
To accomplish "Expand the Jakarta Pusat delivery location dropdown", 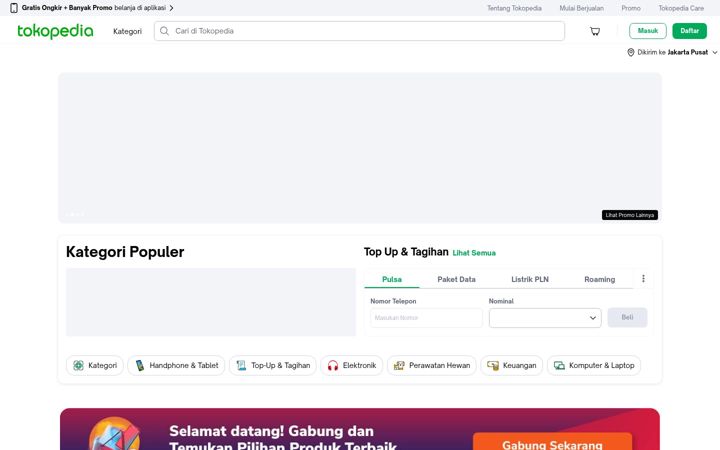I will (x=714, y=52).
